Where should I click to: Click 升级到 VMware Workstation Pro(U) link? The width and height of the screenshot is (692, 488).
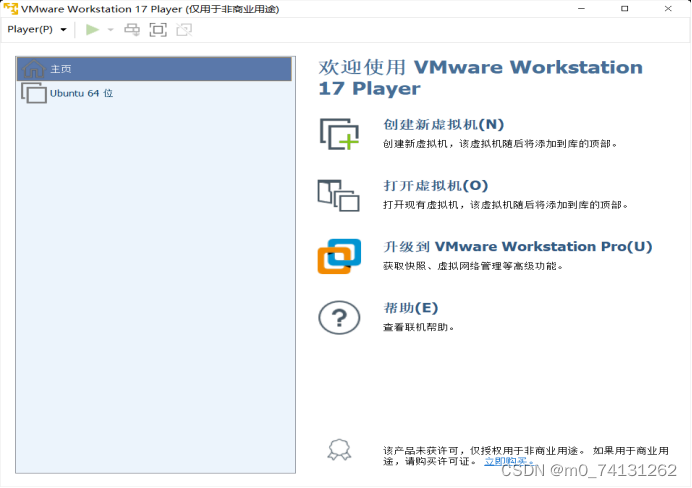(518, 246)
